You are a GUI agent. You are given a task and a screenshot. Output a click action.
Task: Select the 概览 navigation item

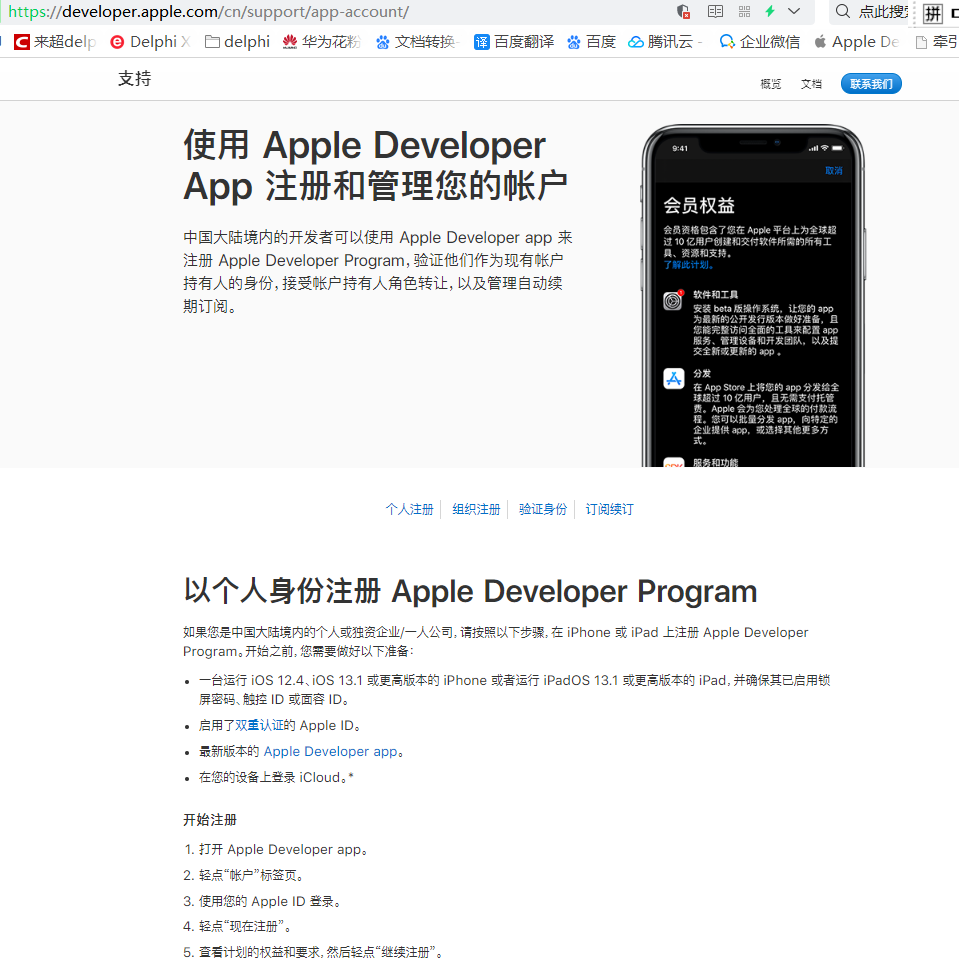click(x=771, y=84)
